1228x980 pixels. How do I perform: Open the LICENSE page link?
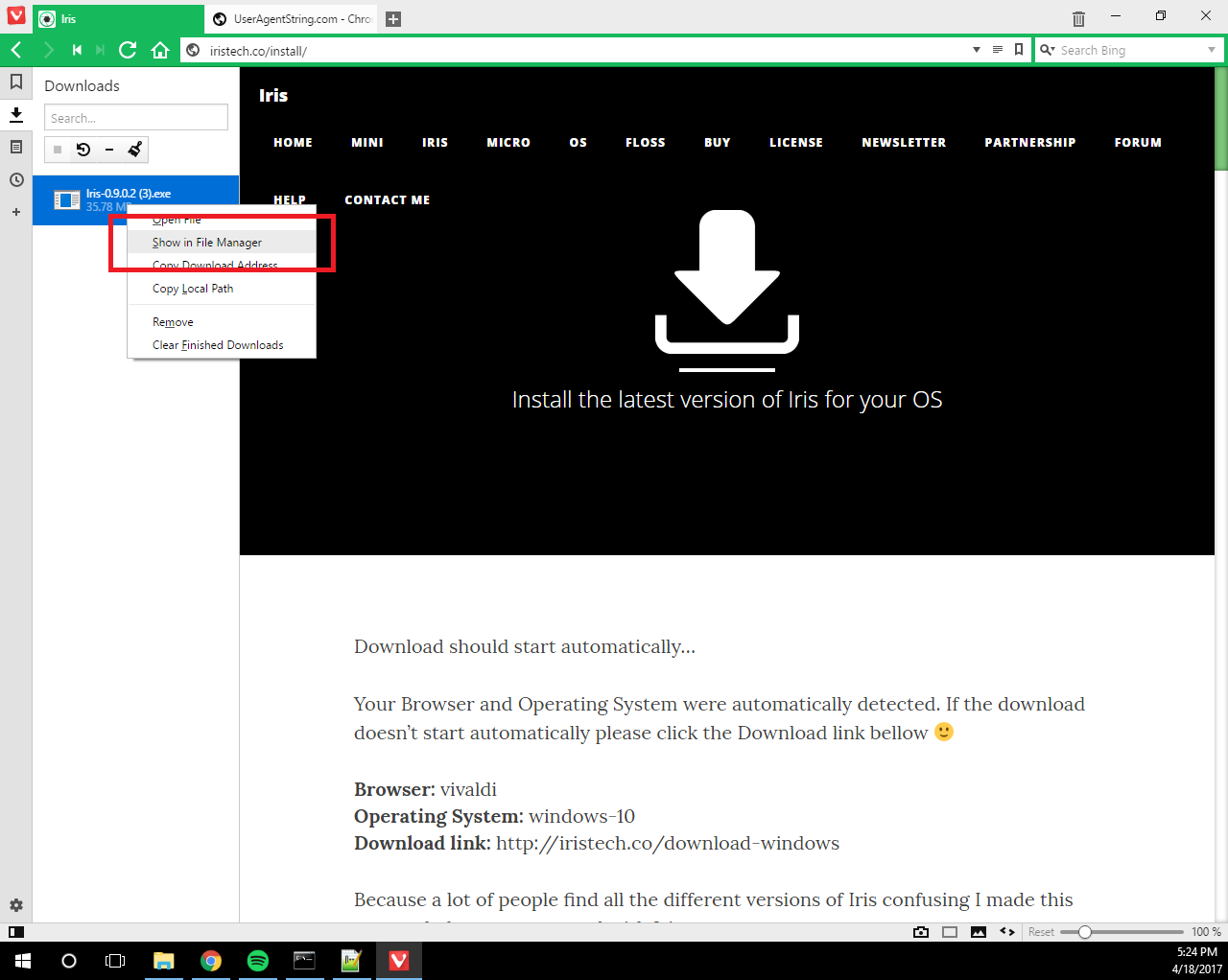796,143
